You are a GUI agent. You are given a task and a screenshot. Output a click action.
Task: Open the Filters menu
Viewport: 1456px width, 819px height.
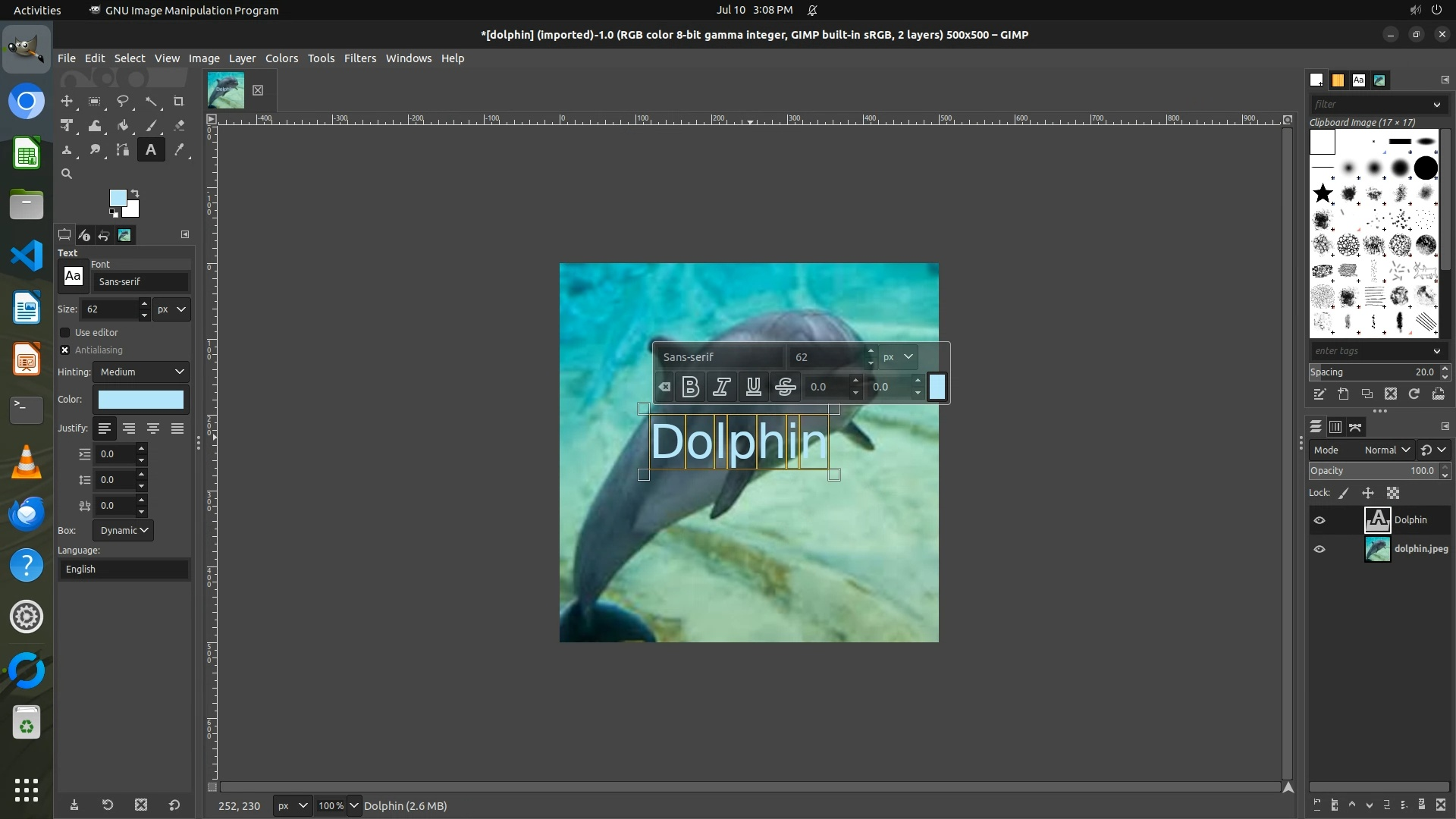tap(359, 58)
